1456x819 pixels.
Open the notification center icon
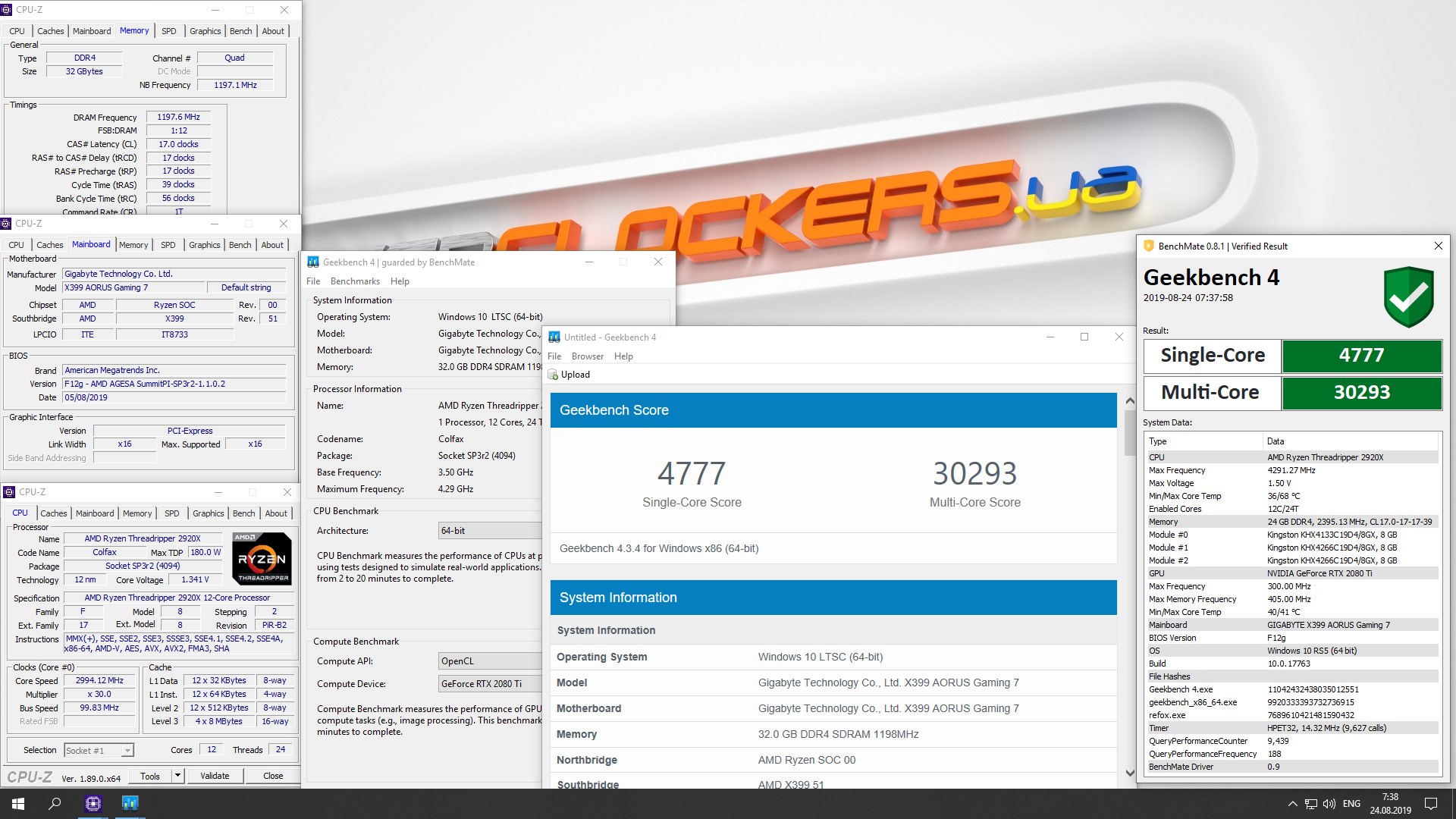click(1431, 804)
